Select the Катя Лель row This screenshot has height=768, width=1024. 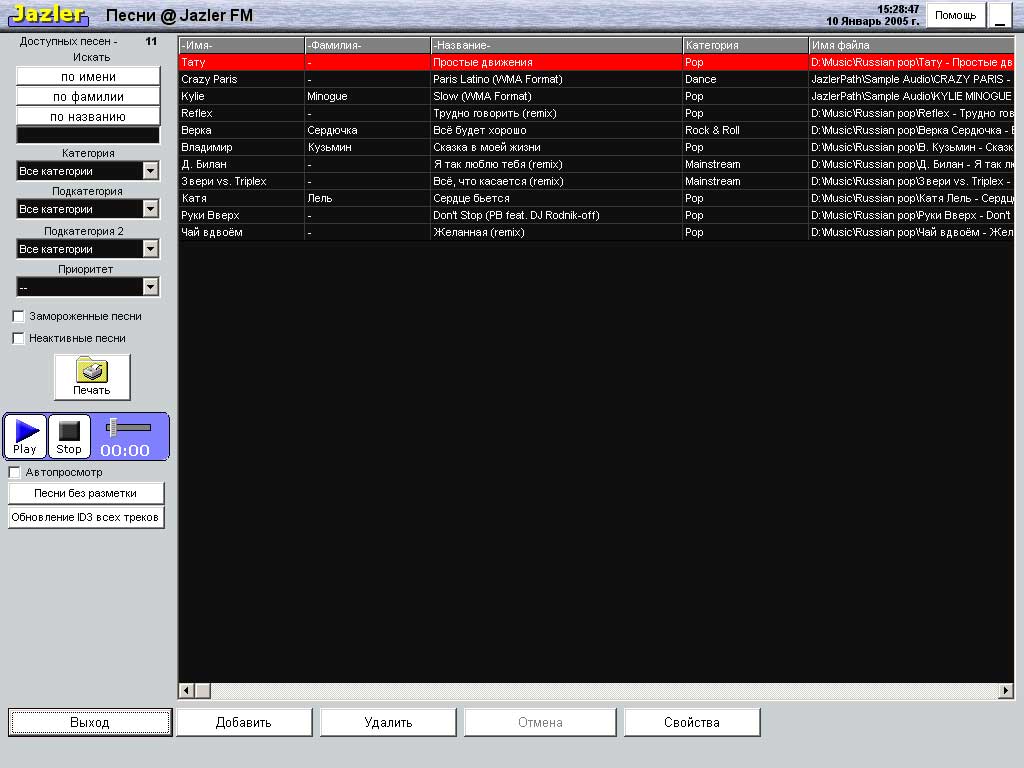coord(596,198)
